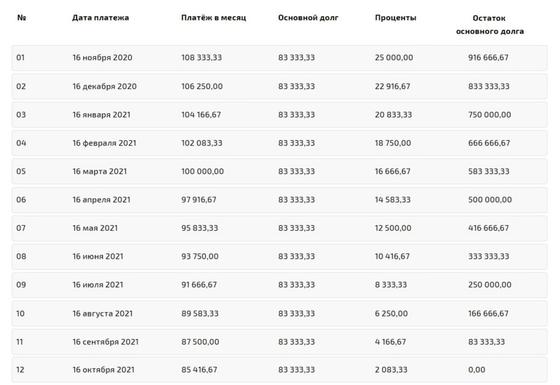Click the 'Проценты' column header
The image size is (560, 385).
pos(395,18)
